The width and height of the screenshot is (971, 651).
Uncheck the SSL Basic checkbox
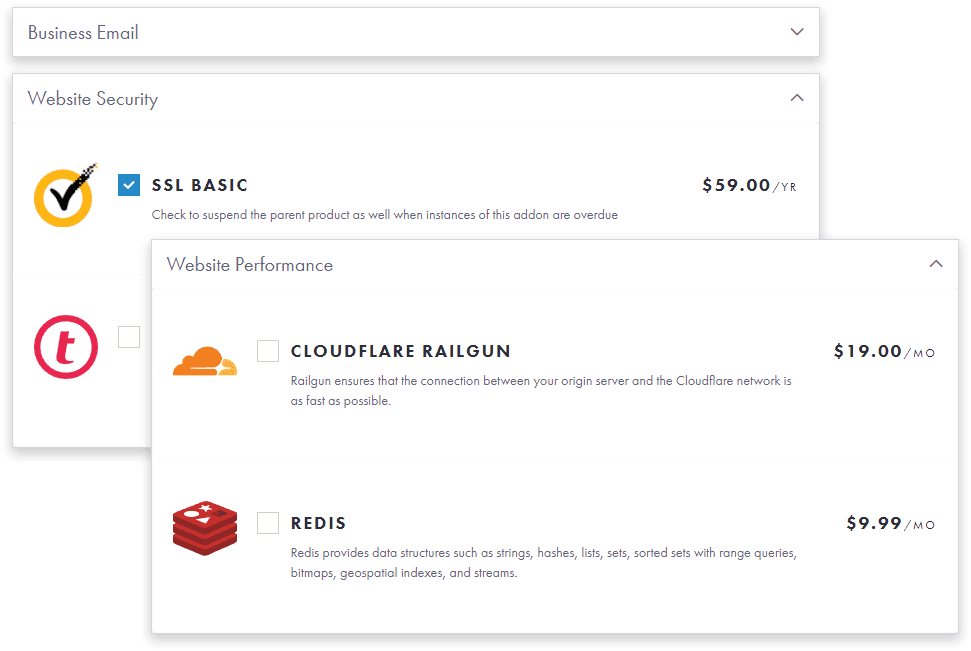pos(129,185)
